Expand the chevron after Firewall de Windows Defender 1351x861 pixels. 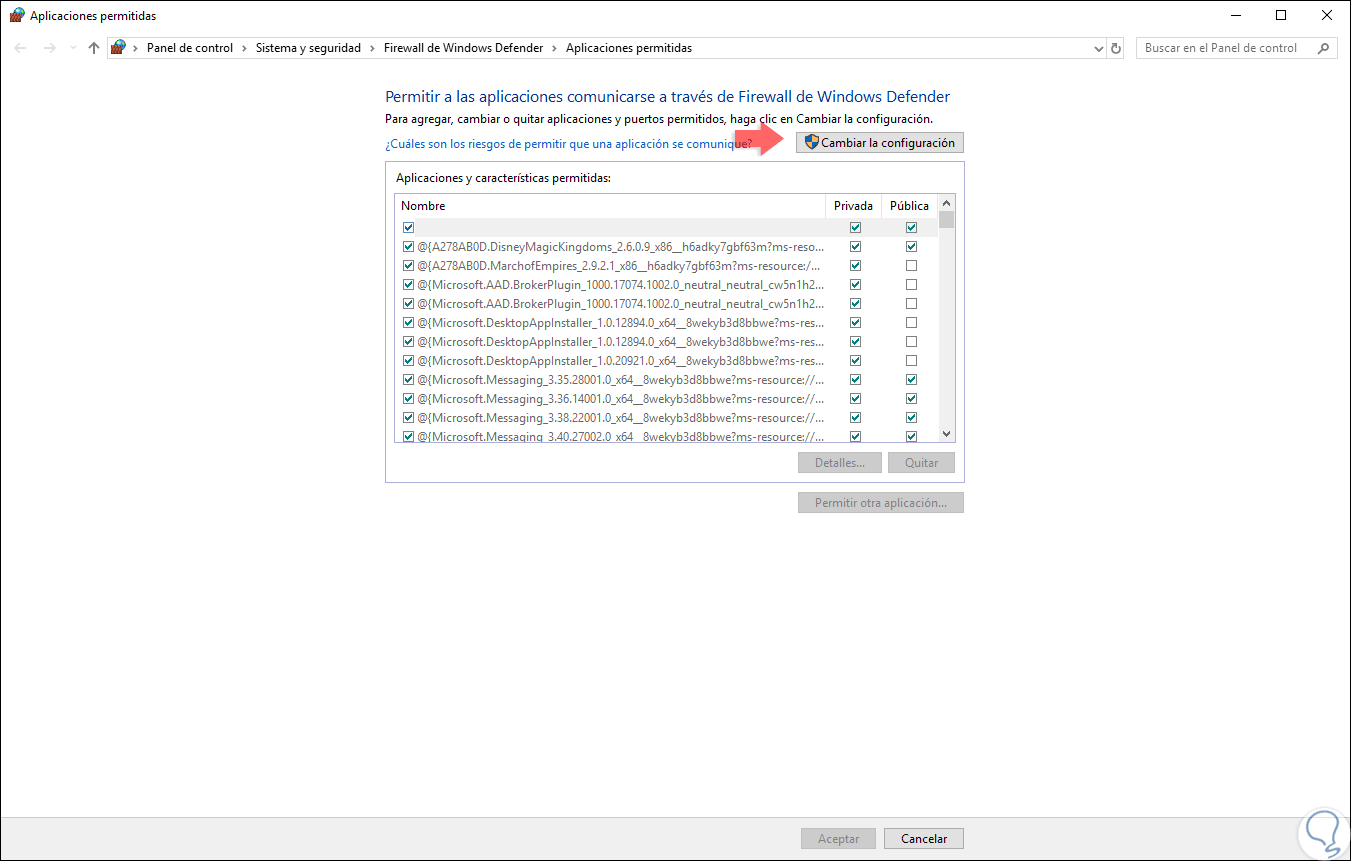click(555, 48)
